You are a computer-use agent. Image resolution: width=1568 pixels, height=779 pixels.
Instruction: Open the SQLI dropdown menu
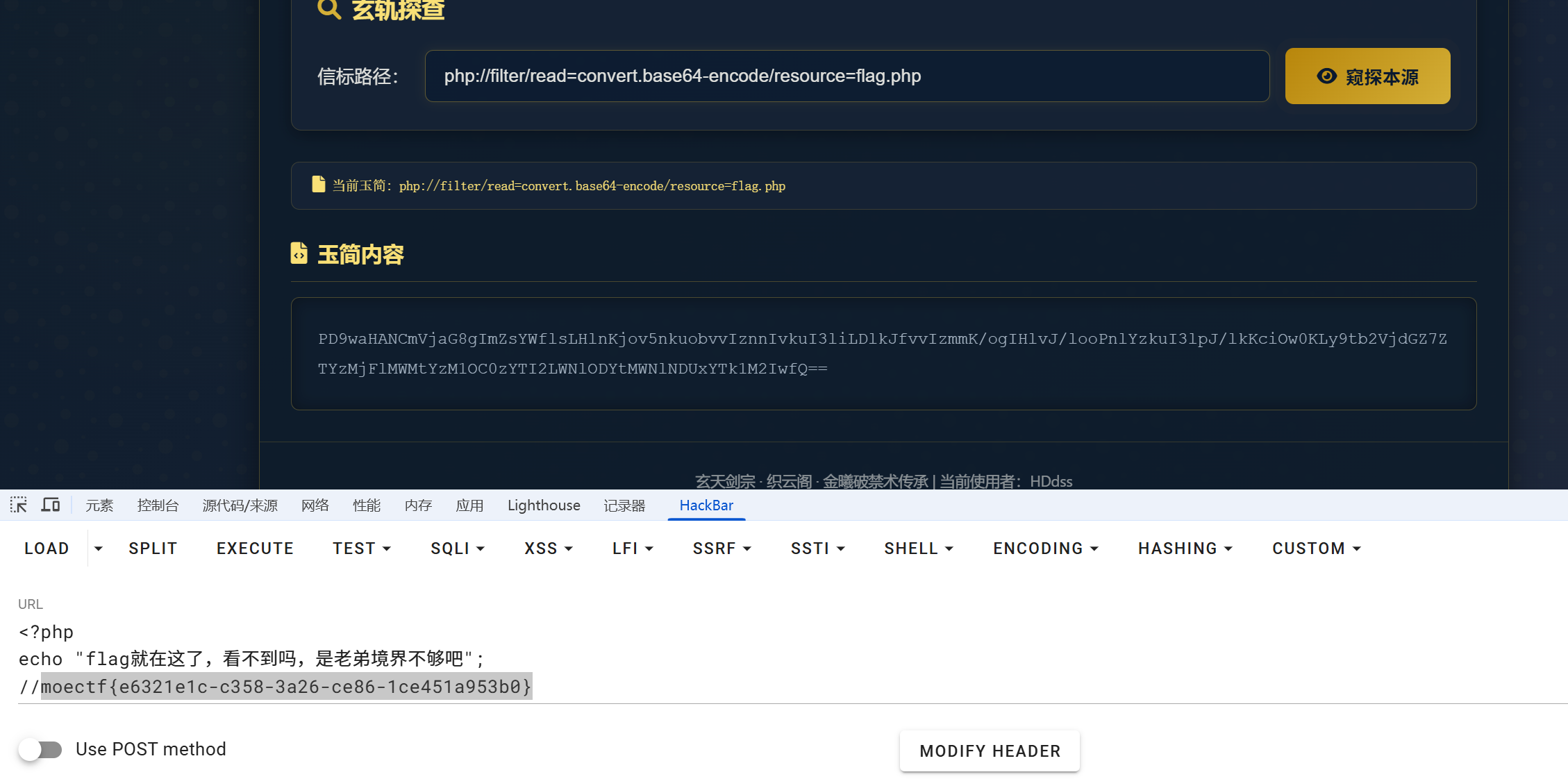458,548
